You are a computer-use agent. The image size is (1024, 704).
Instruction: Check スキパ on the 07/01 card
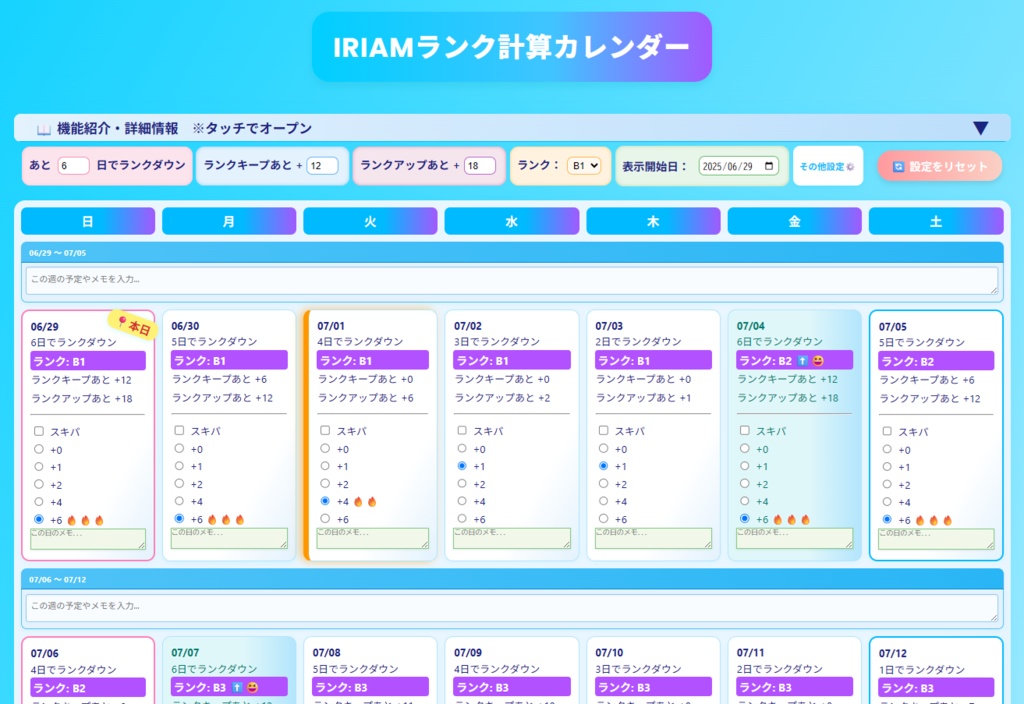point(325,430)
